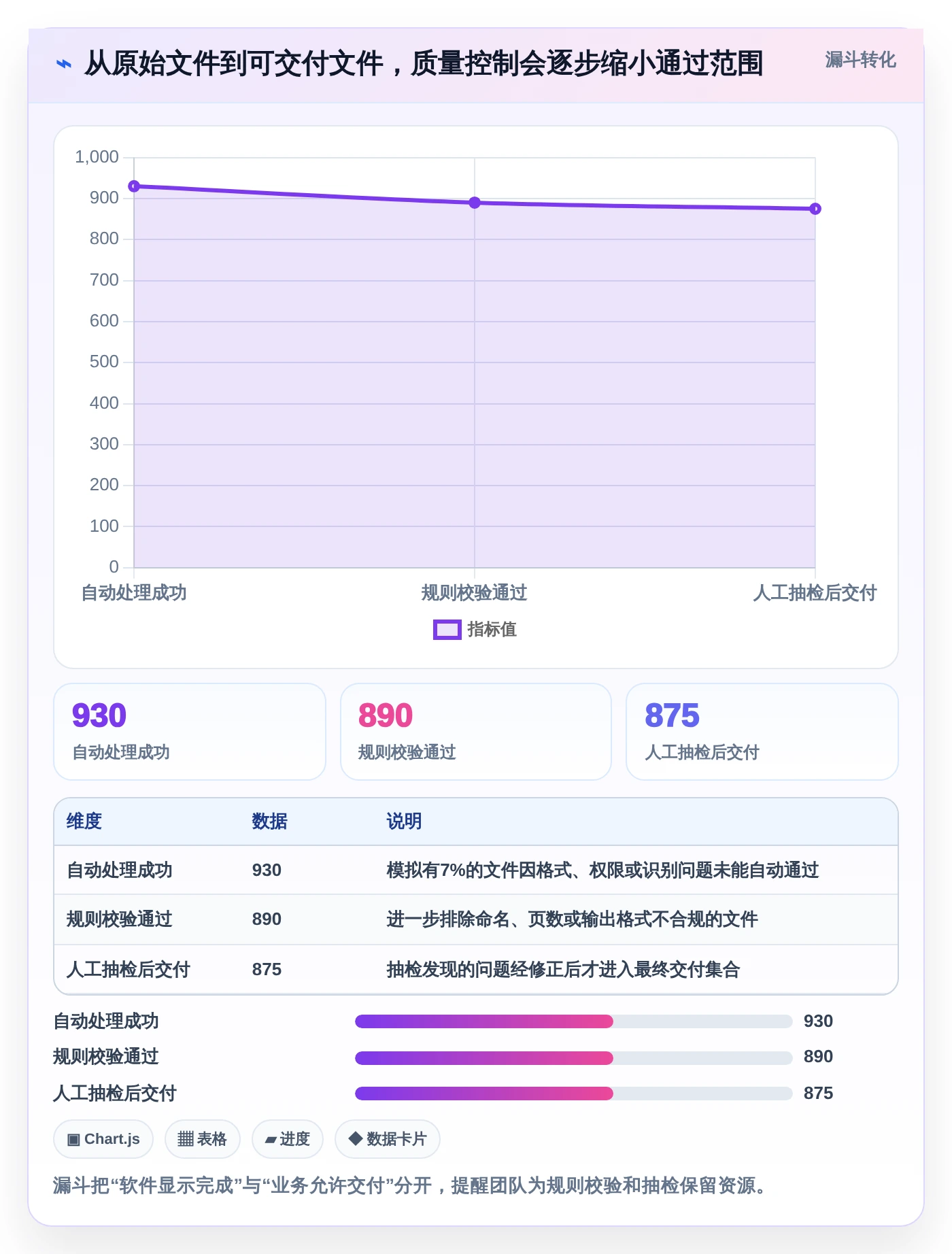Click the 875 value beside progress bar
Screen dimensions: 952x1254
pos(818,1094)
